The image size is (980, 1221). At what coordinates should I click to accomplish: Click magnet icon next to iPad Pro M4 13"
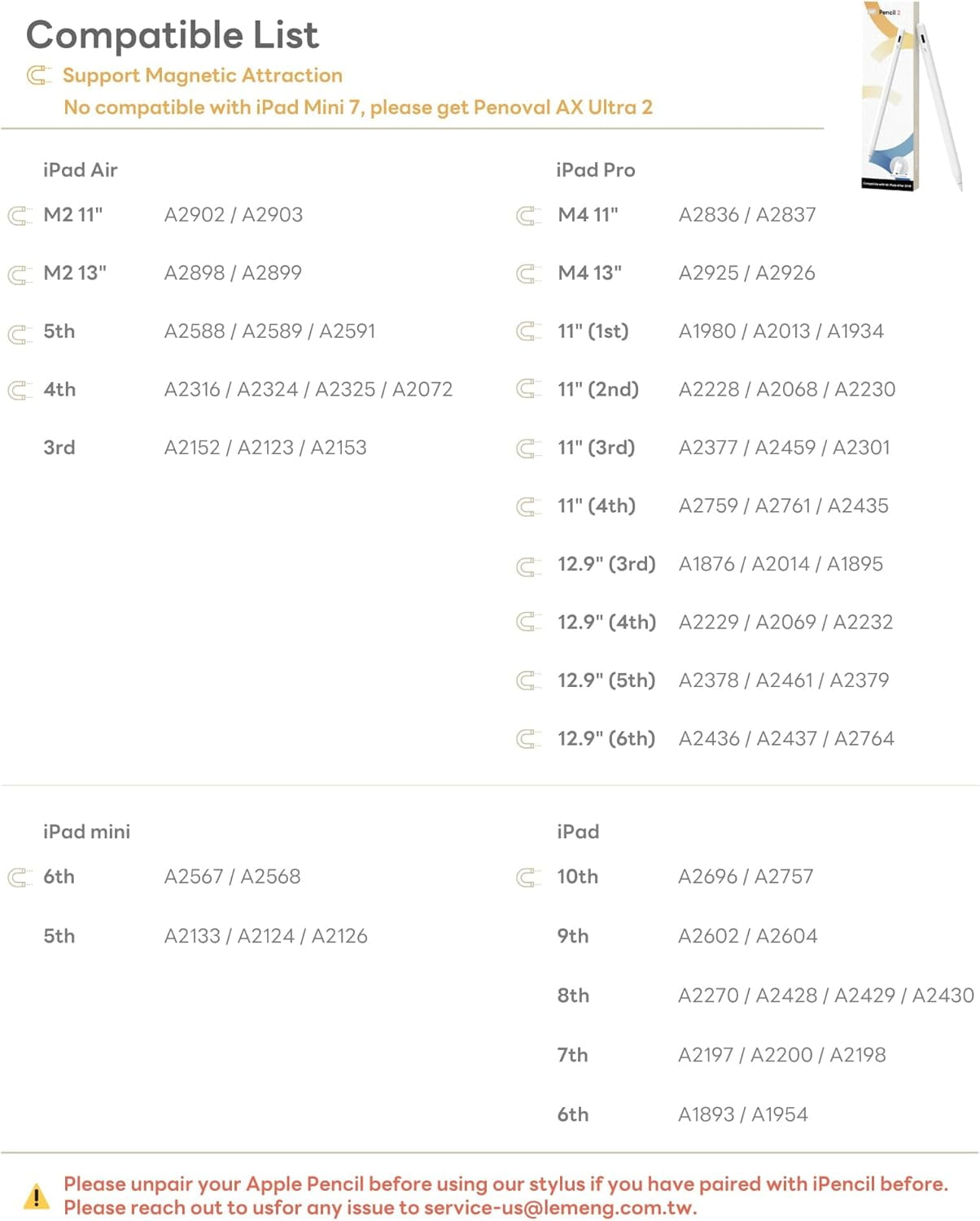(x=528, y=274)
